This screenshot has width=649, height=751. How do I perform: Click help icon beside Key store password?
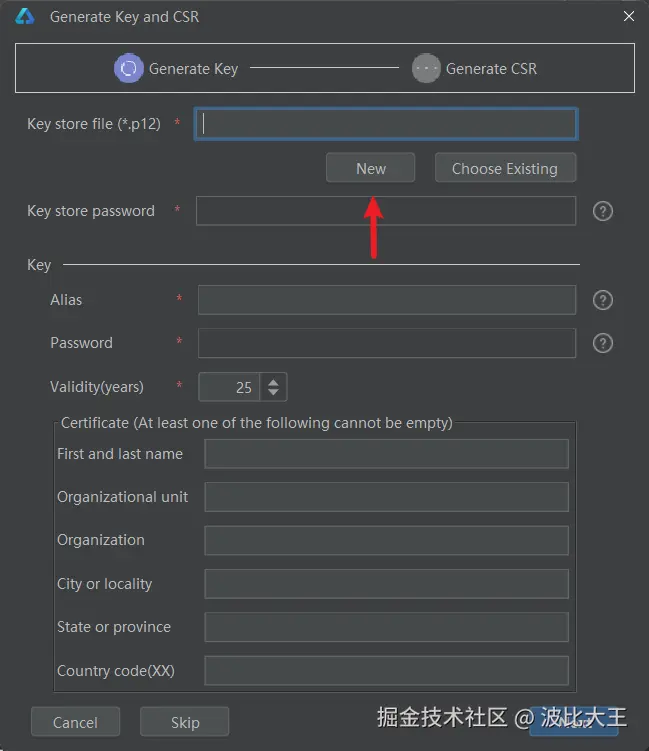click(603, 211)
